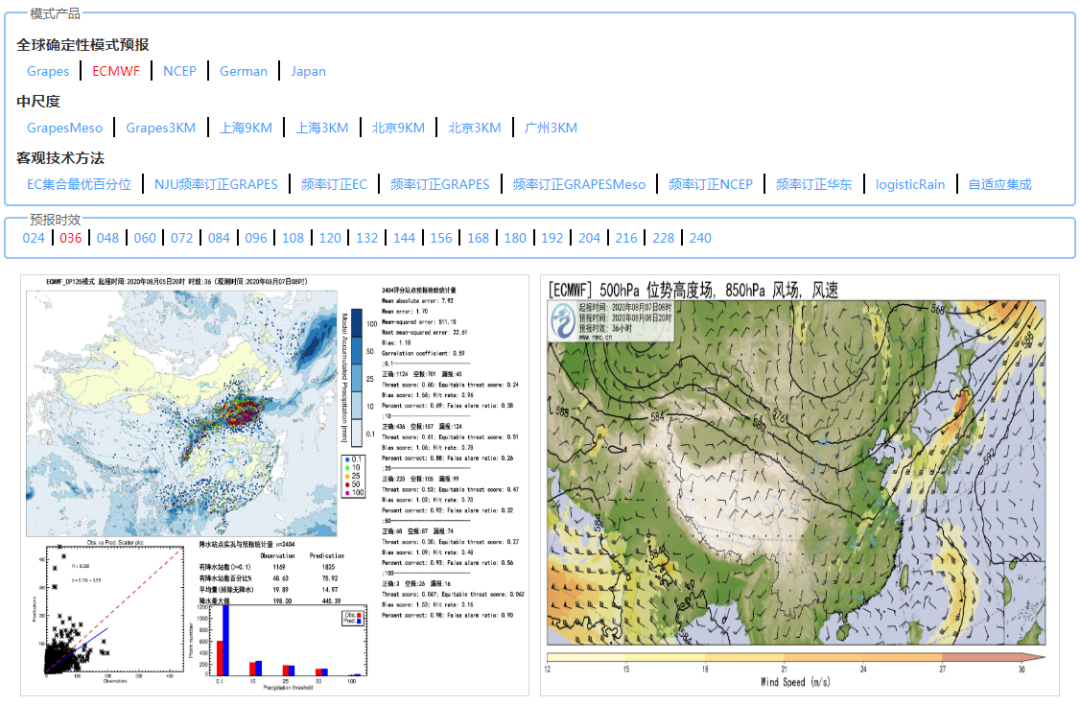Switch forecast lead time to 120
This screenshot has height=705, width=1080.
330,238
